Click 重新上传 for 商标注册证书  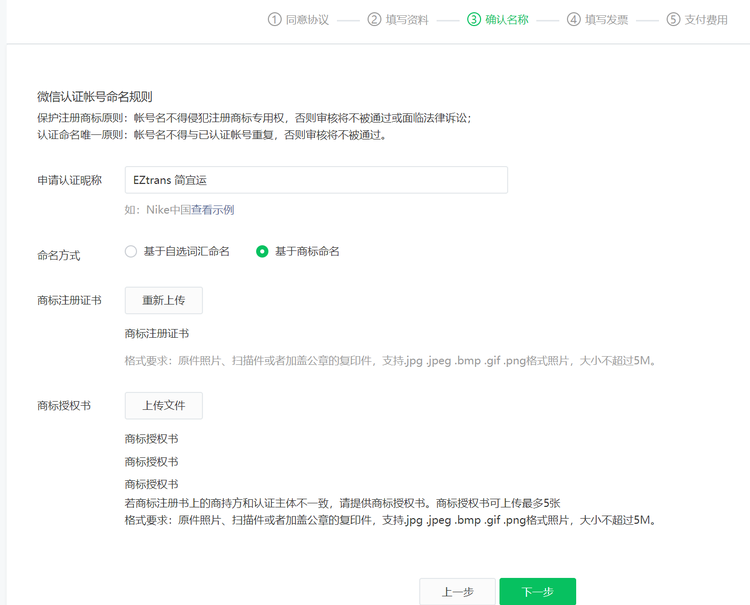[164, 300]
